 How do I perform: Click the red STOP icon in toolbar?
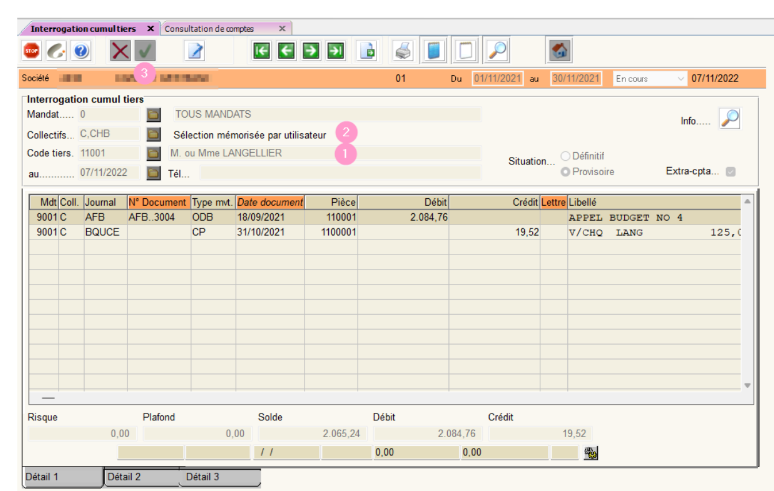(x=31, y=50)
